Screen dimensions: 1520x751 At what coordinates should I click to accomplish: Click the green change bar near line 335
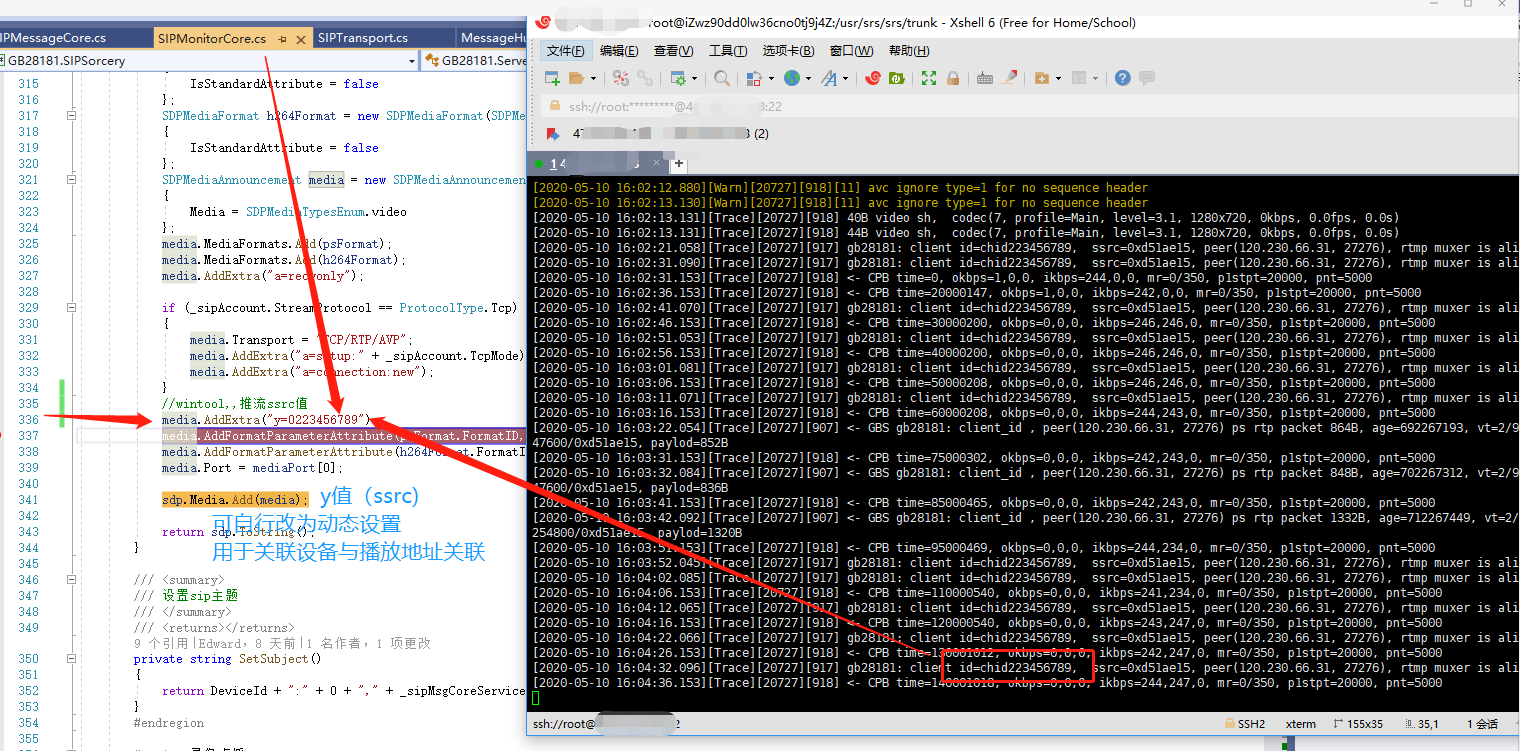tap(62, 402)
